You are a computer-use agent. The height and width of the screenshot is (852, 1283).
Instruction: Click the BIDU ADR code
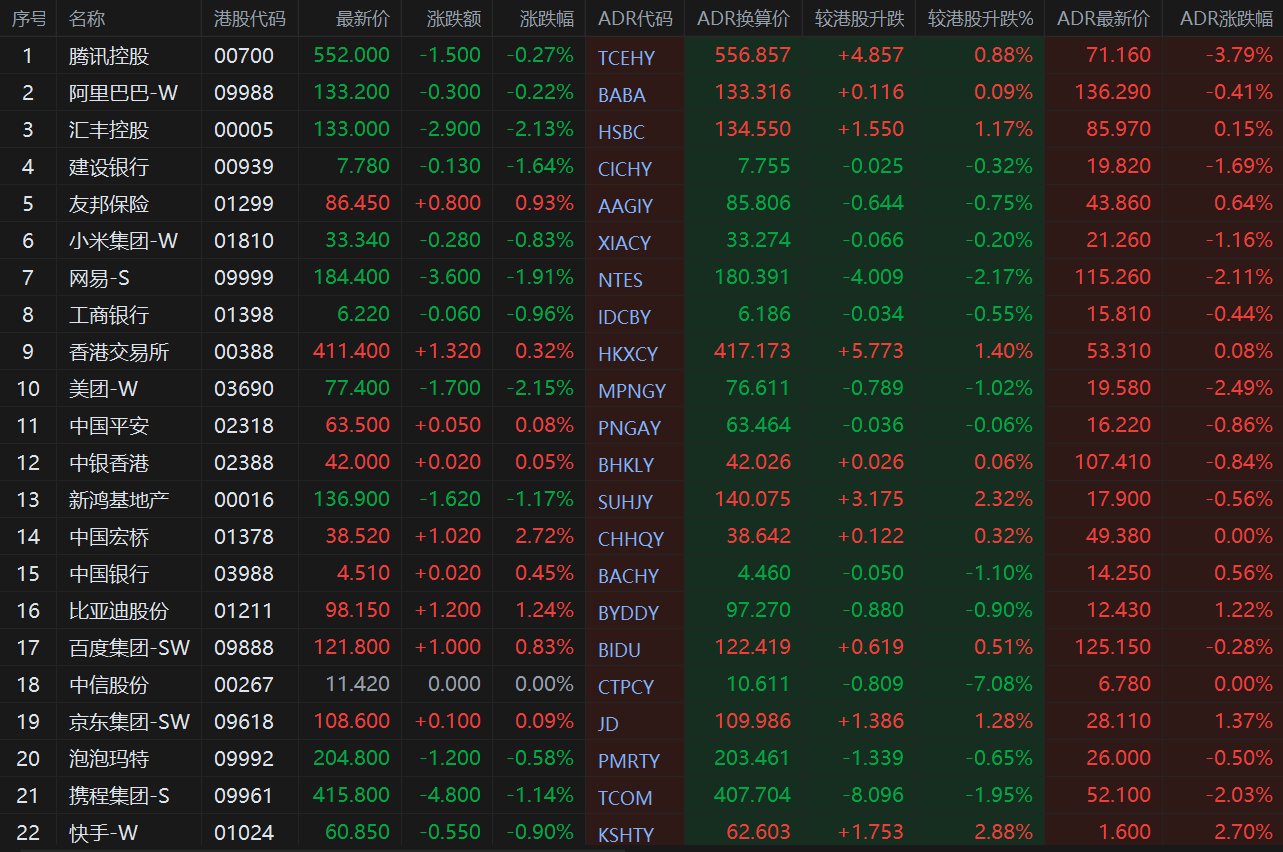[x=619, y=650]
